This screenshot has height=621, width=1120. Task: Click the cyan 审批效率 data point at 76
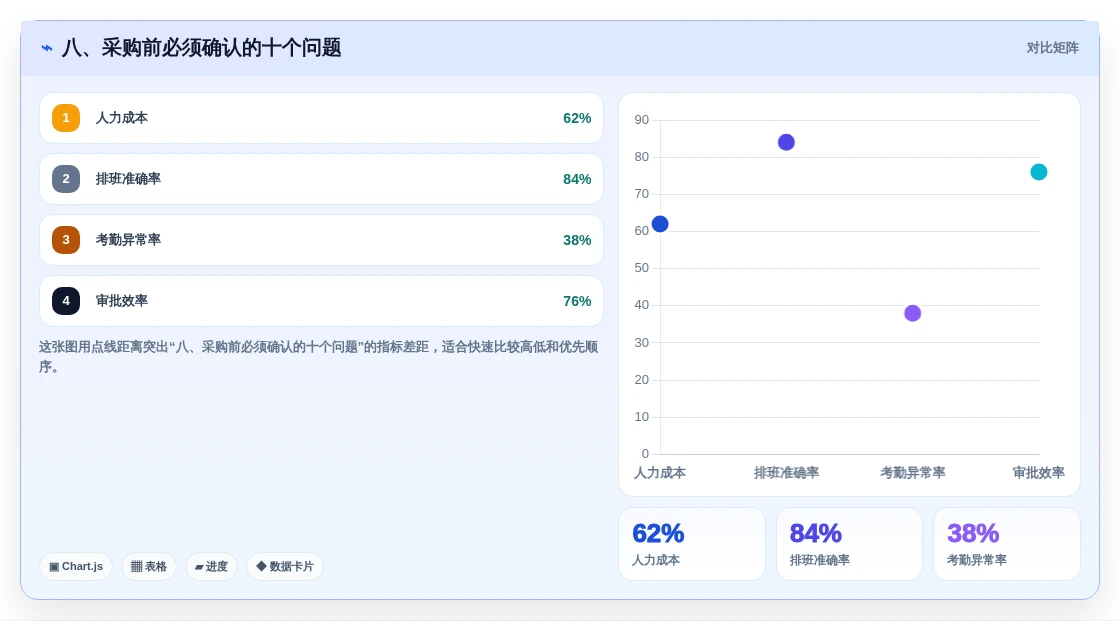(1039, 172)
